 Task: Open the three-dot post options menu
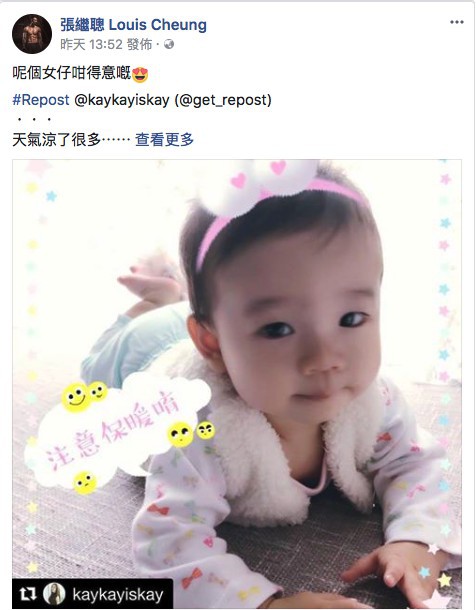457,22
